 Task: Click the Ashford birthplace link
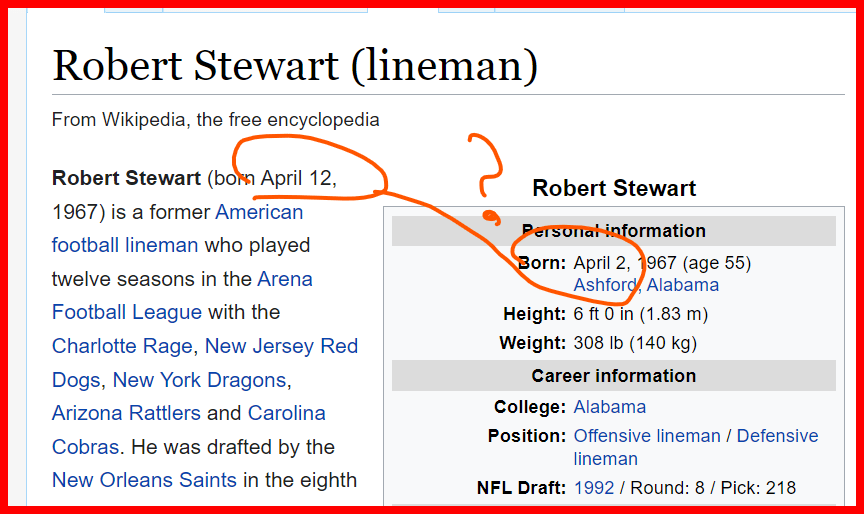pos(605,285)
